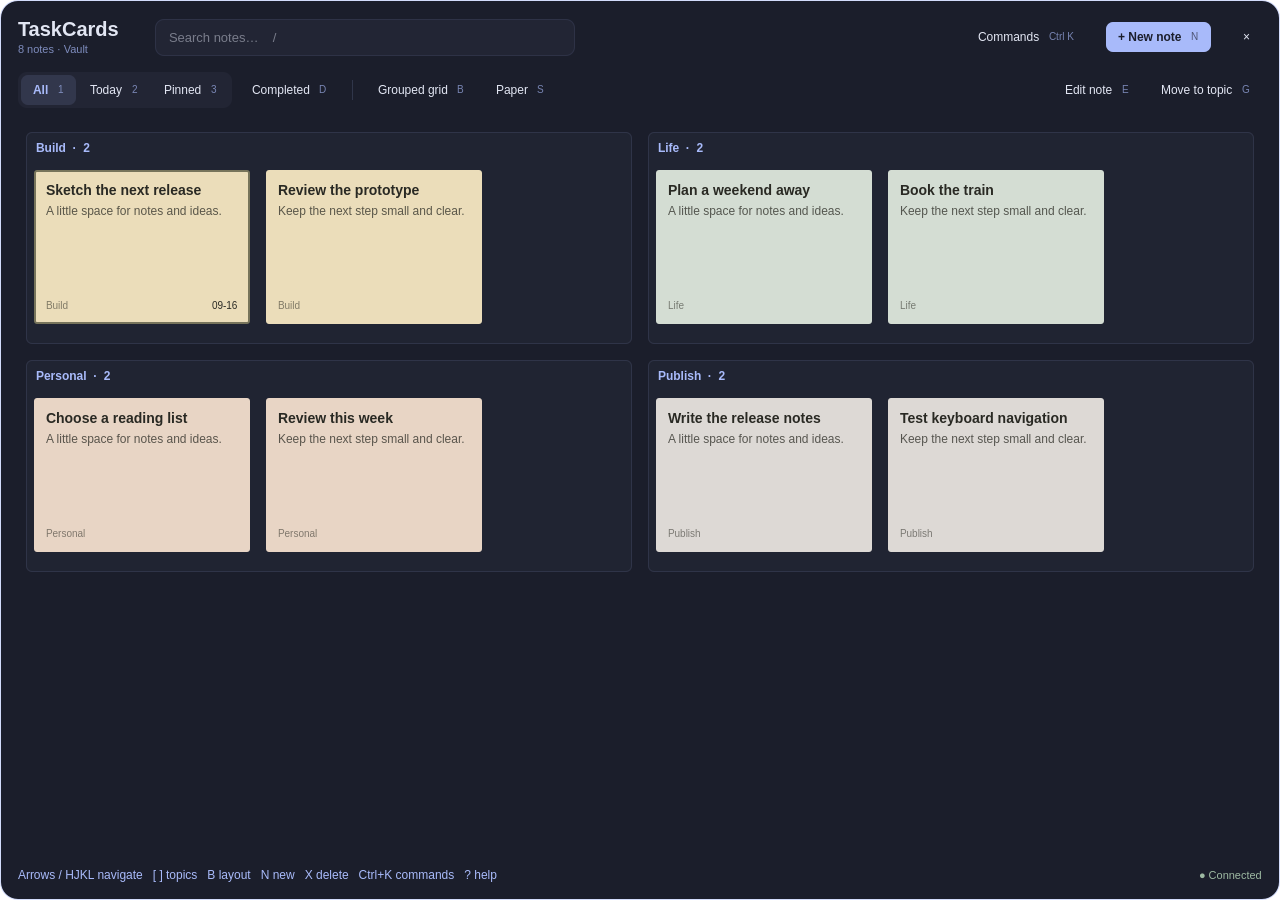Screen dimensions: 1280x900
Task: Open the Commands palette button
Action: pos(1026,37)
